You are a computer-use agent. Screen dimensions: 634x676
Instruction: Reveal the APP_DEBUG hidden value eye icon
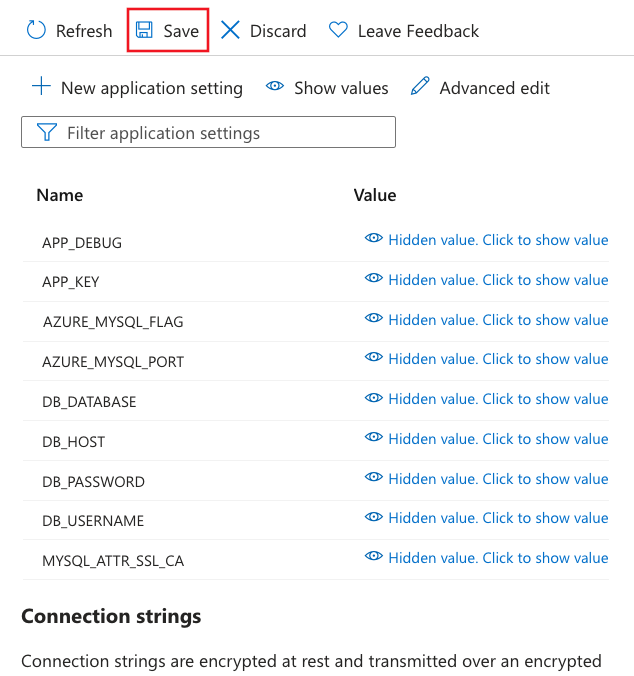pos(374,239)
